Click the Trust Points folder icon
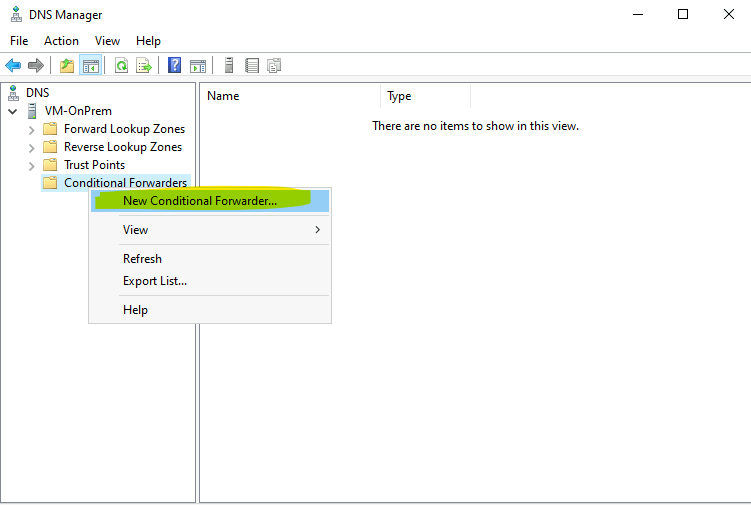Viewport: 751px width, 505px height. (50, 165)
